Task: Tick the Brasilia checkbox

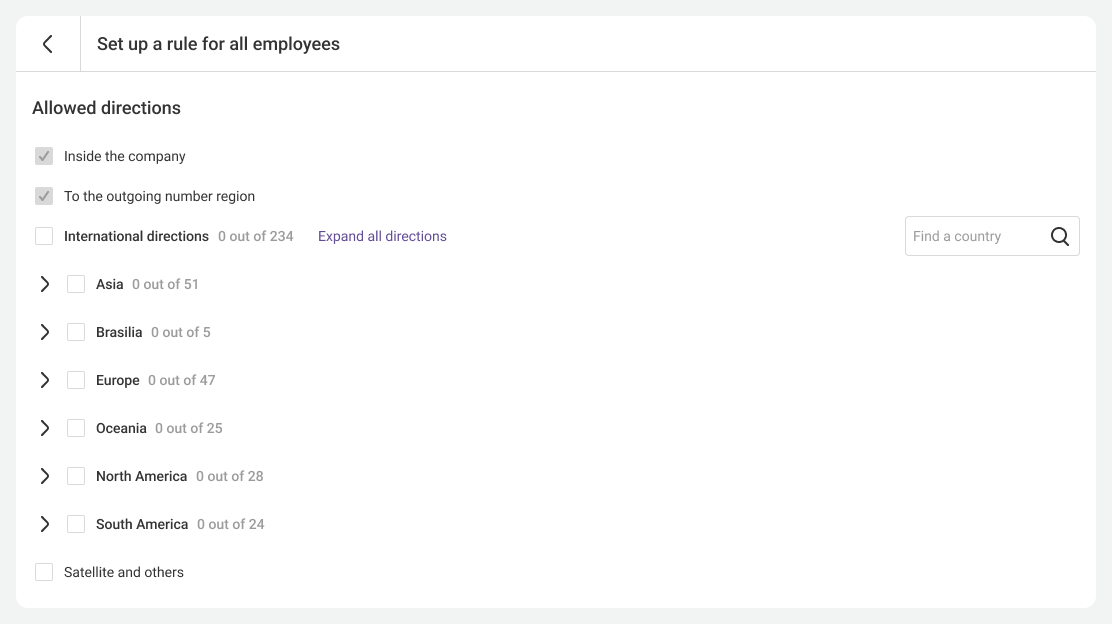Action: [76, 332]
